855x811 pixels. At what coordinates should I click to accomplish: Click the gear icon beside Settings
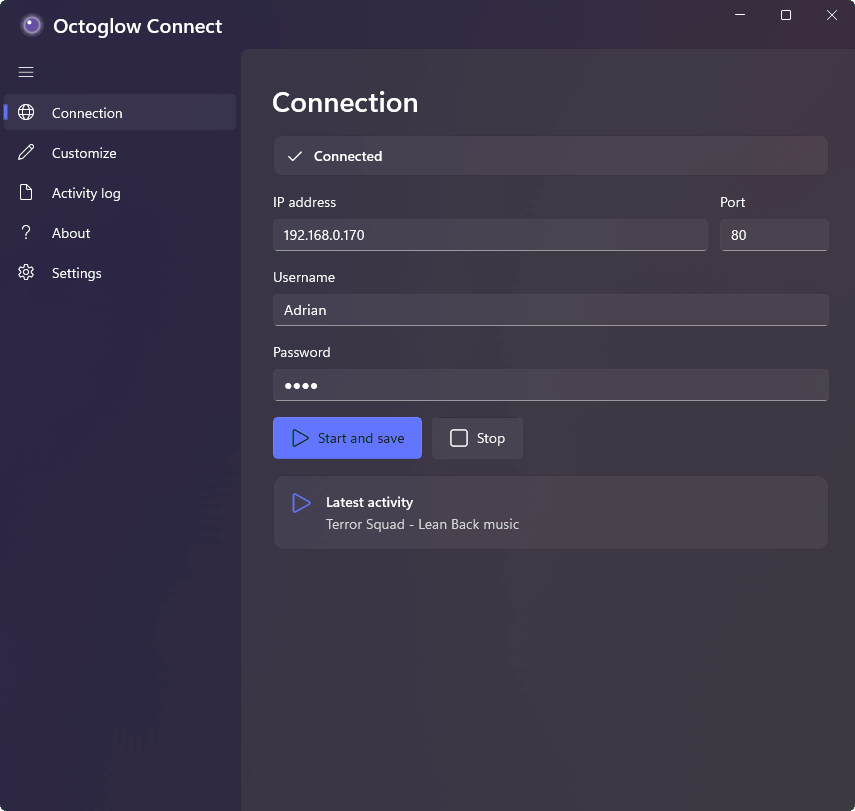26,272
